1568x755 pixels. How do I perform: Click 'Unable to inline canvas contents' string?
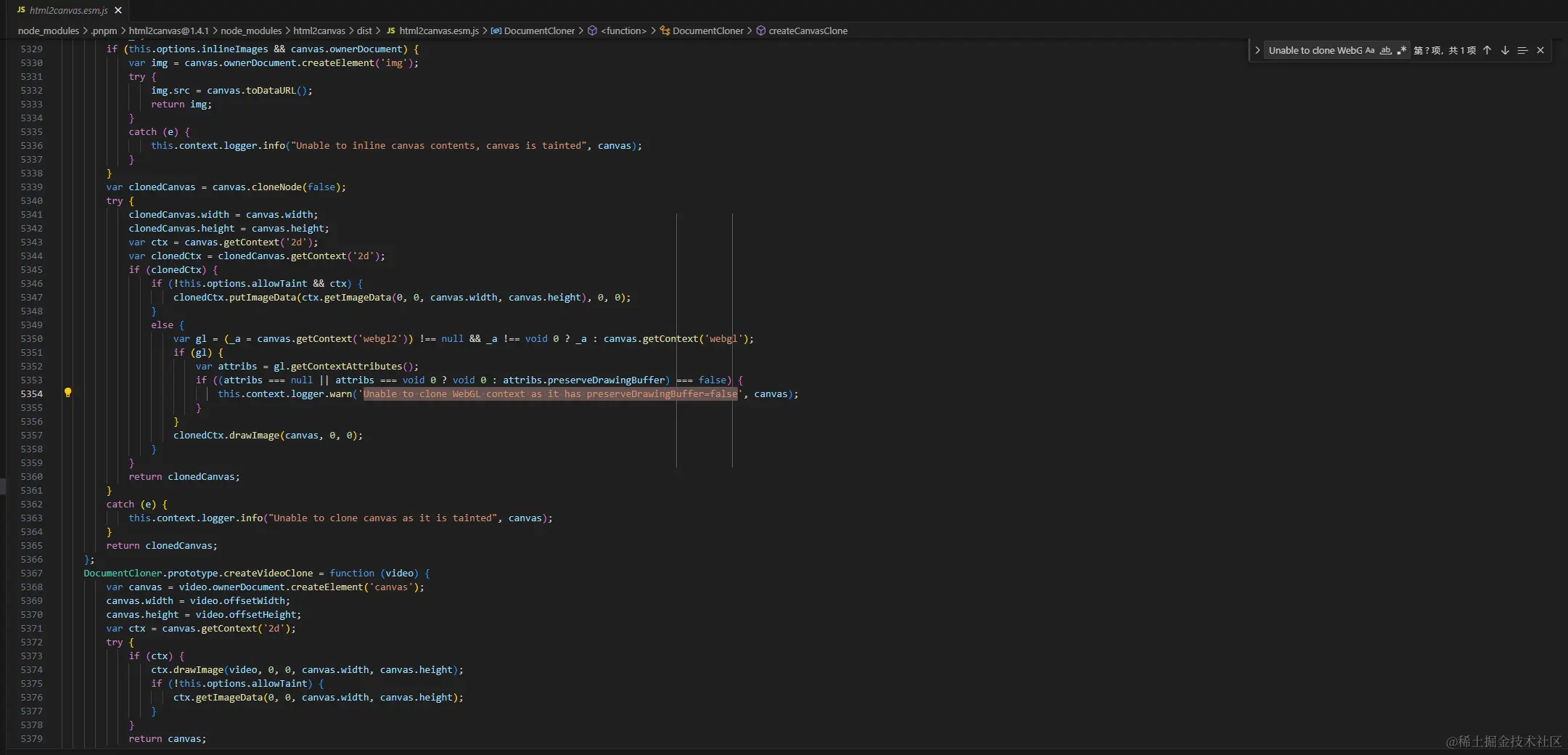click(439, 145)
